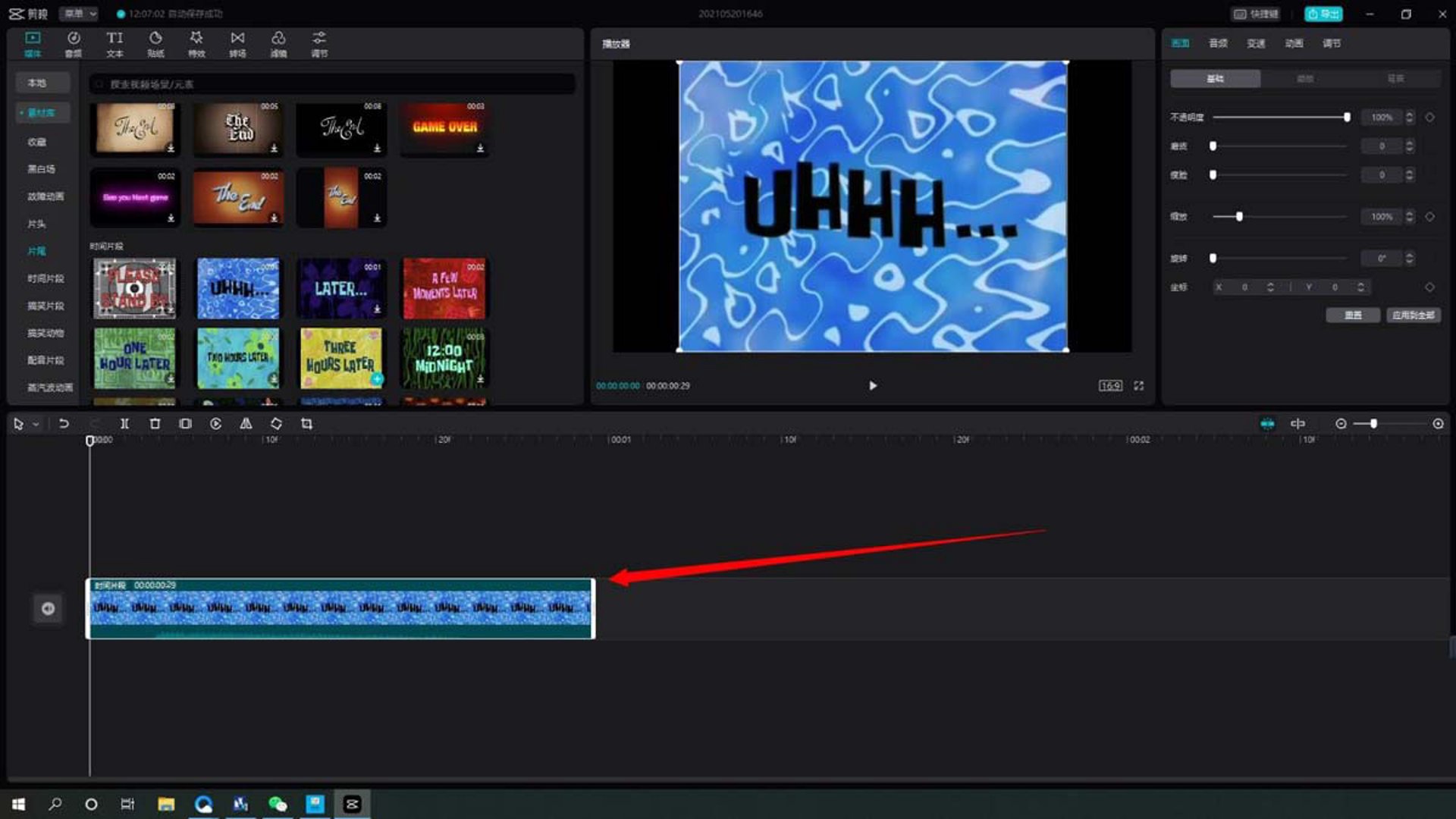This screenshot has width=1456, height=819.
Task: Open the Adjust (调节) panel in the top toolbar
Action: point(319,44)
